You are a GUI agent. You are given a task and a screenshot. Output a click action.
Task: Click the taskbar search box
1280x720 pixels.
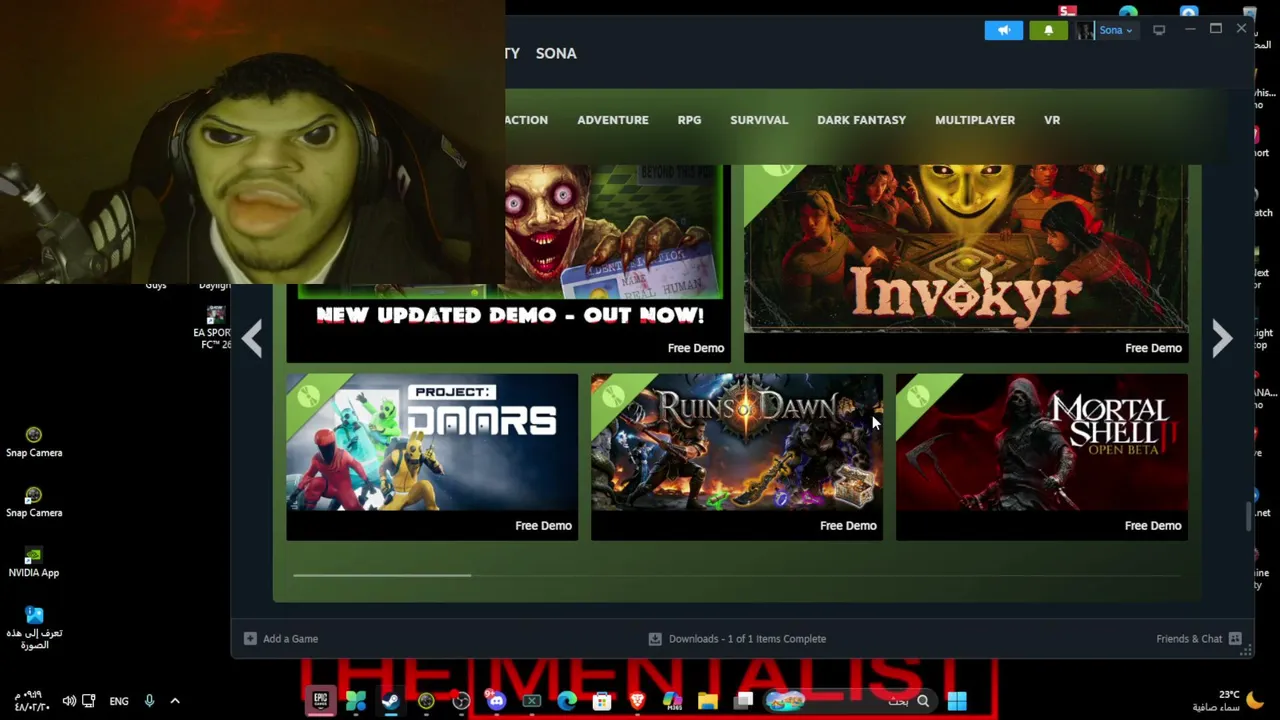click(848, 701)
